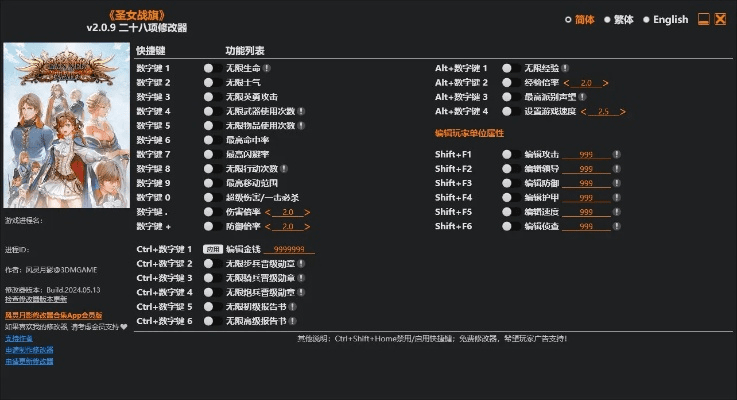
Task: Click info icon beside 无限武器使用次数
Action: pos(301,111)
